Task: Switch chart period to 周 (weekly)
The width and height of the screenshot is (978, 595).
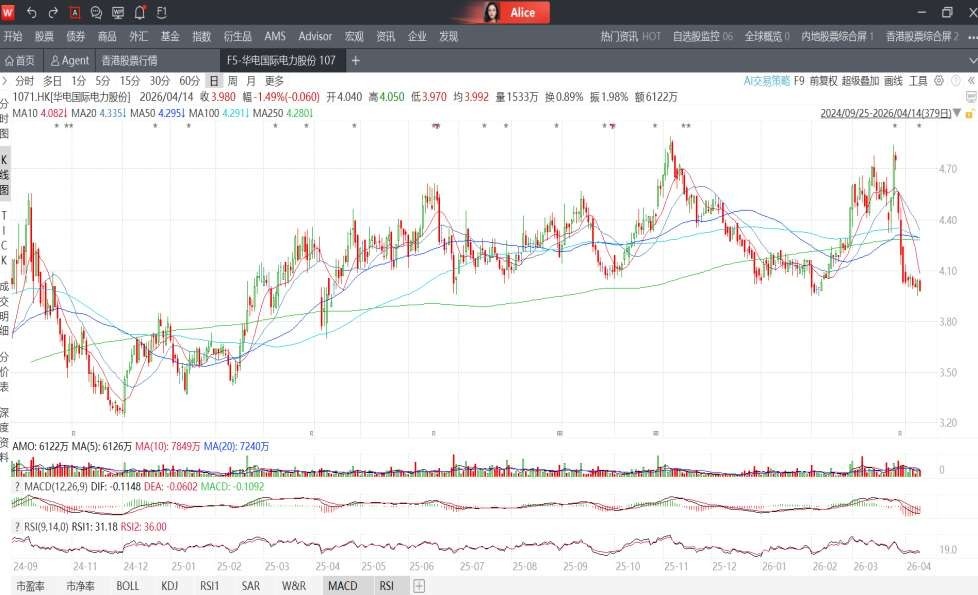Action: pyautogui.click(x=232, y=81)
